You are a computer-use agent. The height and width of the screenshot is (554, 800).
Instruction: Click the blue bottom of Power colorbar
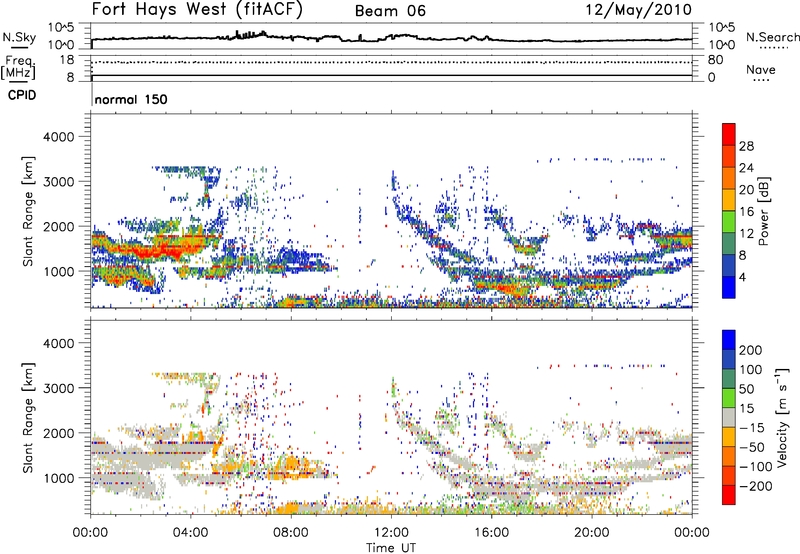point(729,287)
